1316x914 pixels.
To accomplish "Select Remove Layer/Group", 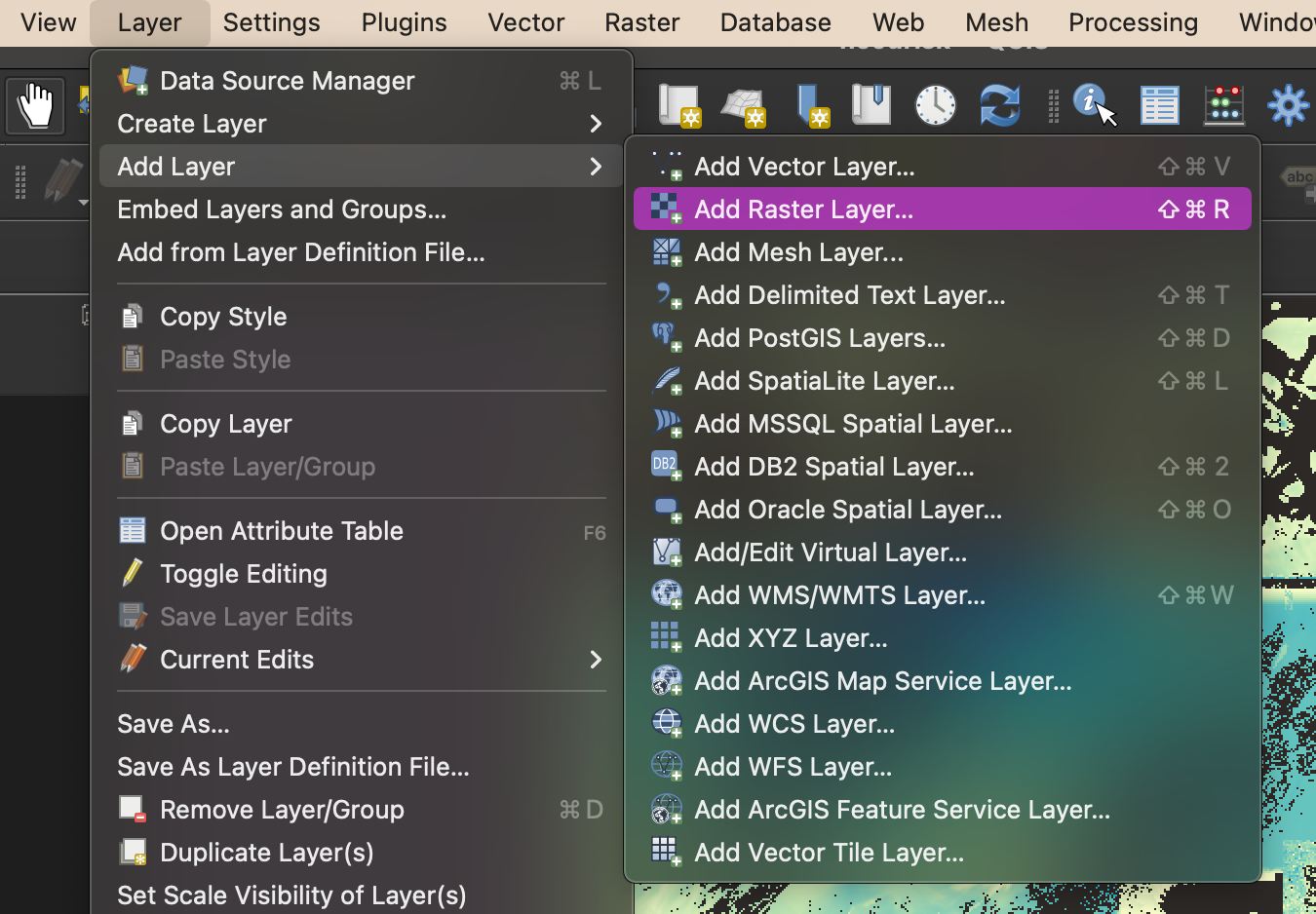I will (x=361, y=810).
